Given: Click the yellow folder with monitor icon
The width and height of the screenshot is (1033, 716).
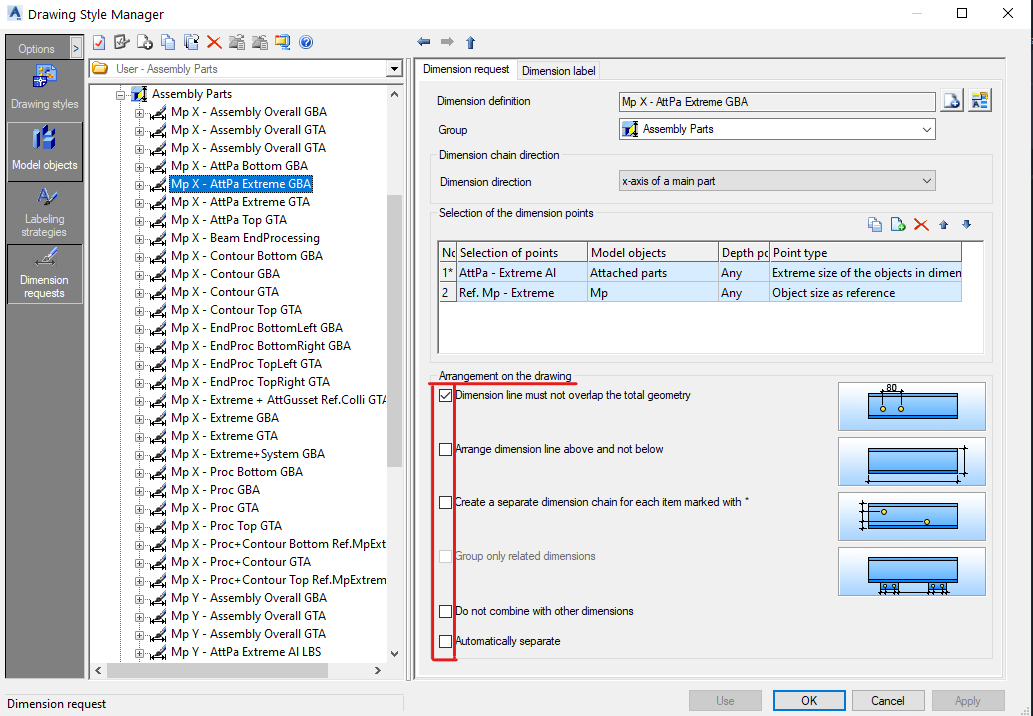Looking at the screenshot, I should pos(283,43).
